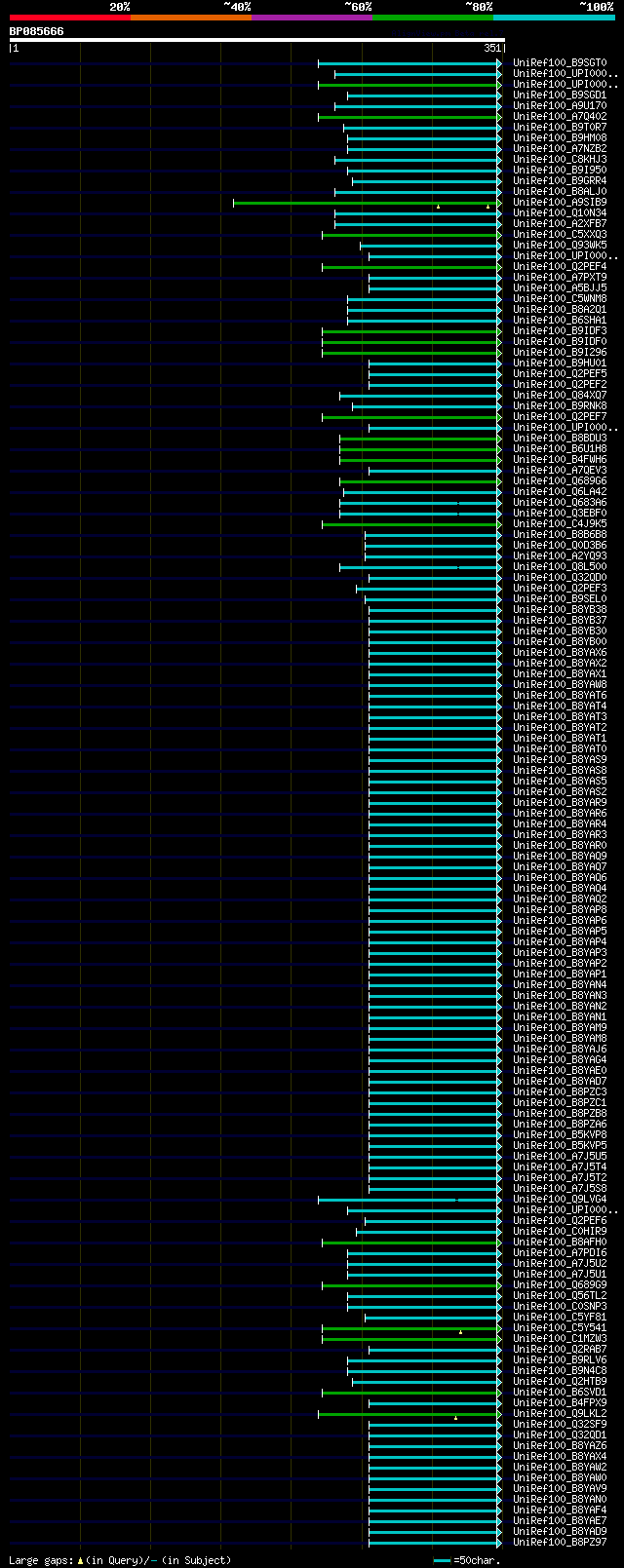The image size is (624, 1568).
Task: Select the UniRef100_B8YAX1 label
Action: pos(560,674)
